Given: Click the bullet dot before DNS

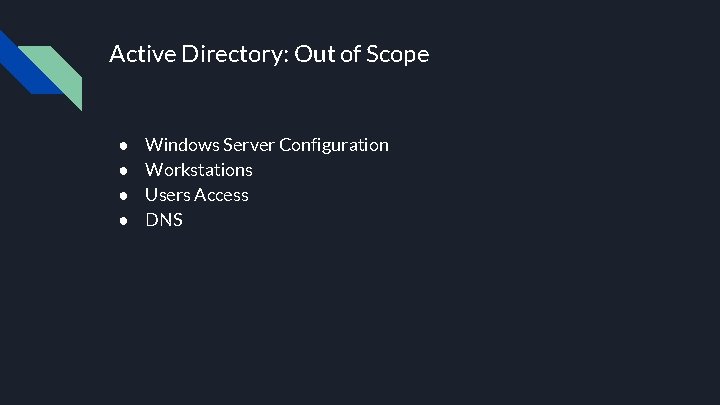Looking at the screenshot, I should tap(122, 219).
